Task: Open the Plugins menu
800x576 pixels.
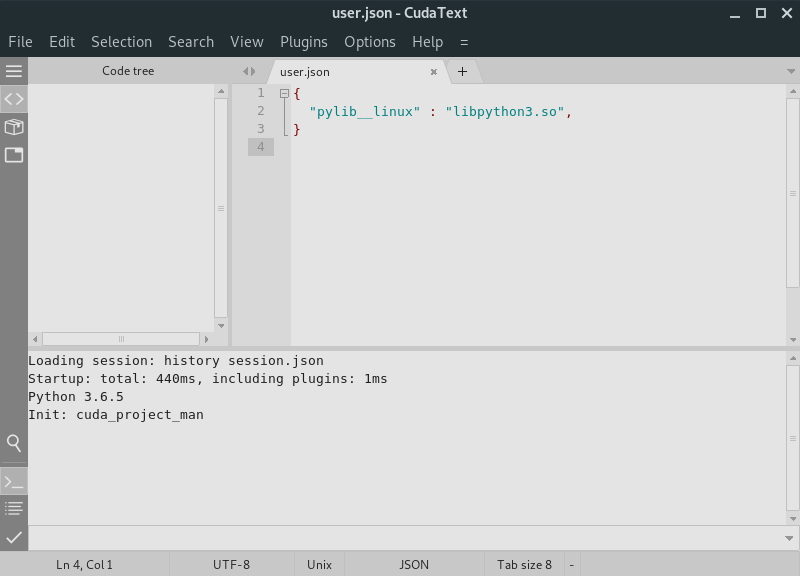Action: (x=303, y=41)
